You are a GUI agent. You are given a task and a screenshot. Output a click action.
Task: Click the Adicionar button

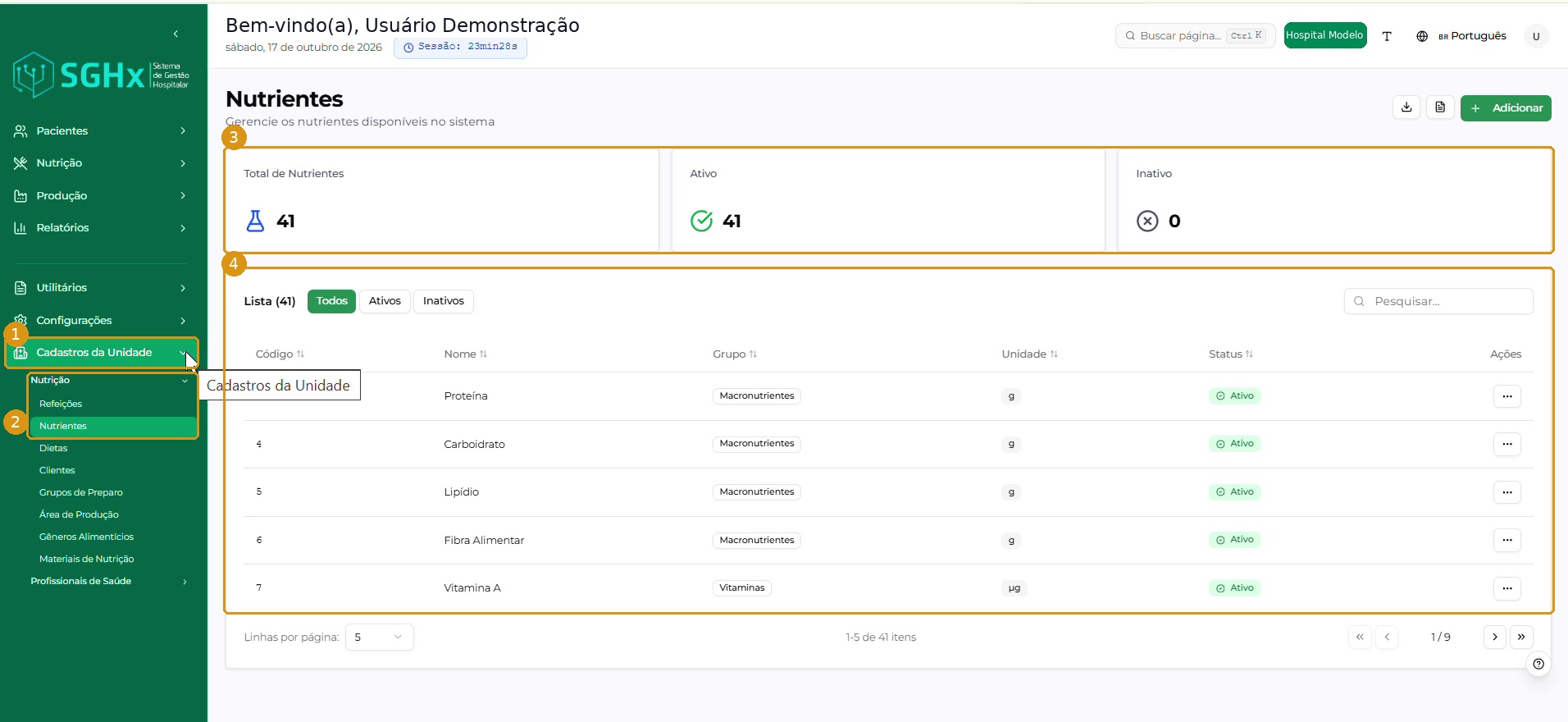point(1506,108)
